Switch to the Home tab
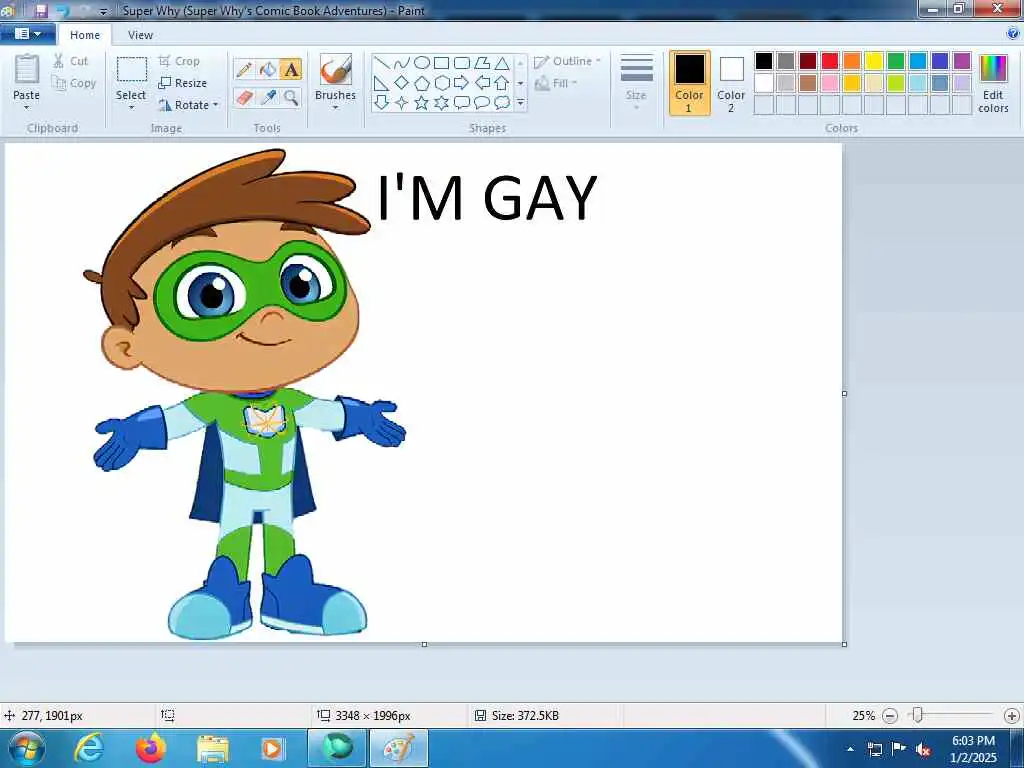Screen dimensions: 1024x768 pos(85,35)
